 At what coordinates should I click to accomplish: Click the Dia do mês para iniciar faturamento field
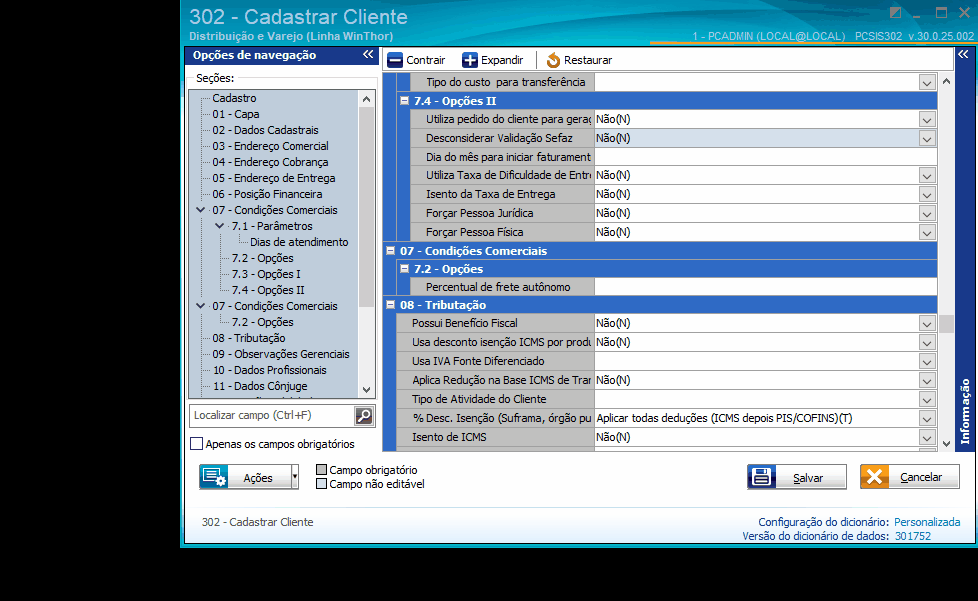[765, 156]
